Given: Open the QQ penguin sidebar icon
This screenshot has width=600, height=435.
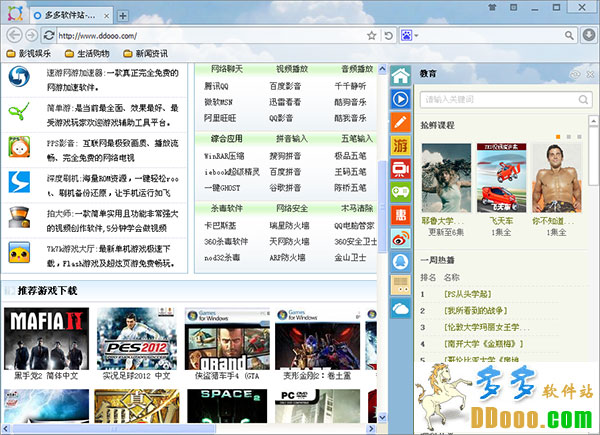Looking at the screenshot, I should [400, 262].
